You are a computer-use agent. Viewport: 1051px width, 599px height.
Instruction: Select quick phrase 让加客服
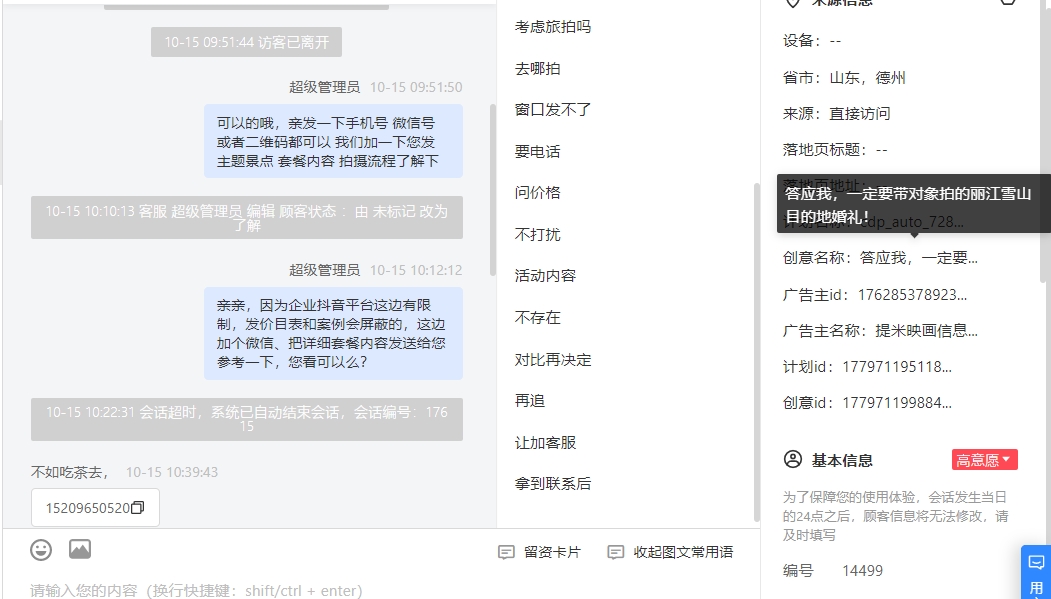546,443
